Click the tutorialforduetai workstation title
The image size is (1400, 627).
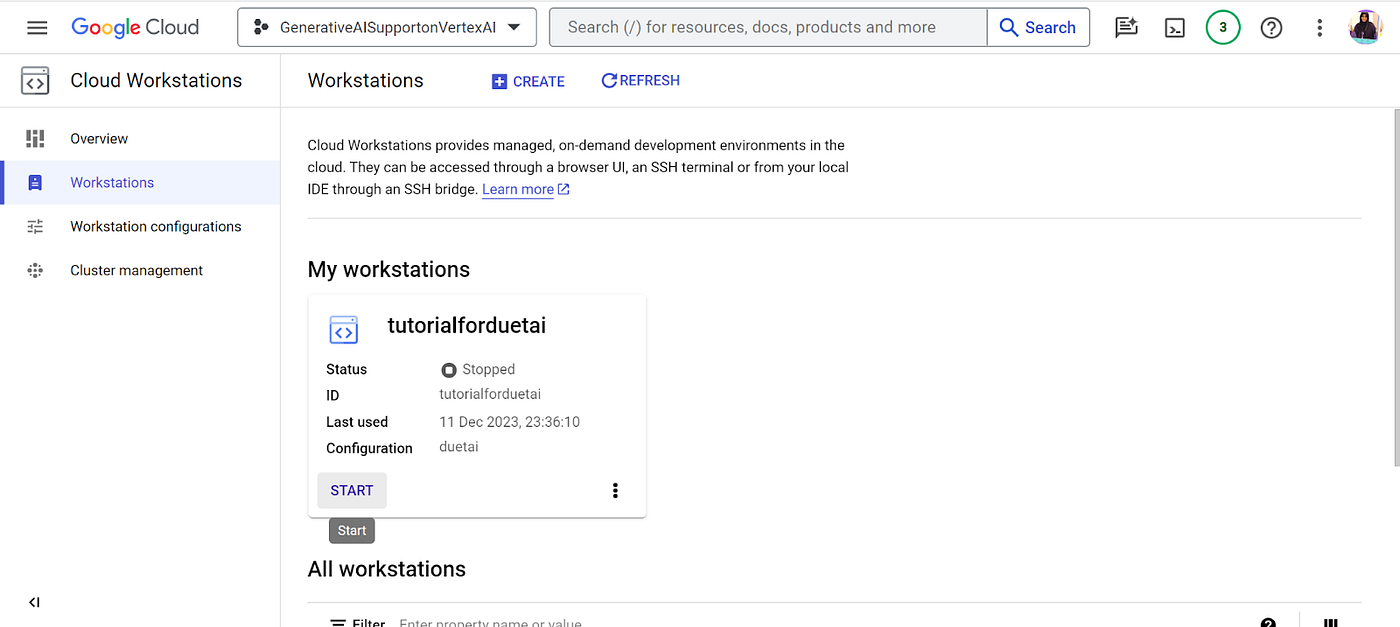(467, 326)
